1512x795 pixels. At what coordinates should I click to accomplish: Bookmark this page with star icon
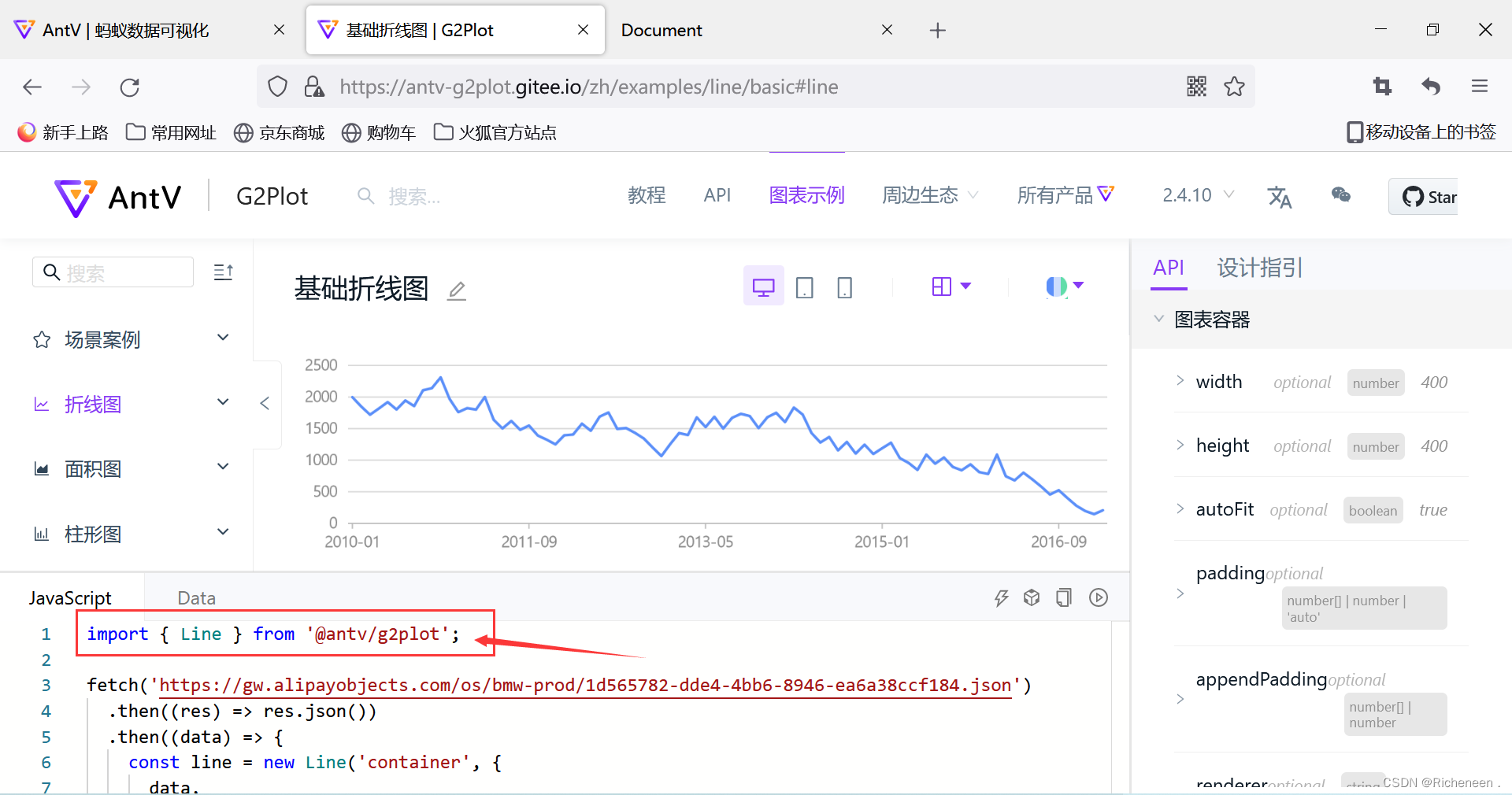[1235, 87]
